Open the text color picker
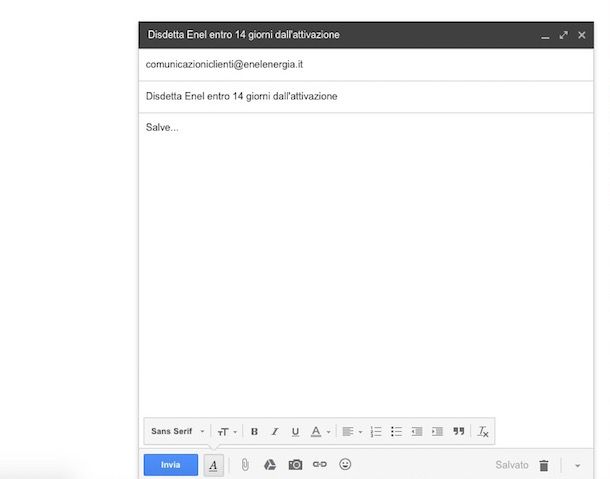Screen dimensions: 610x479 click(x=320, y=432)
